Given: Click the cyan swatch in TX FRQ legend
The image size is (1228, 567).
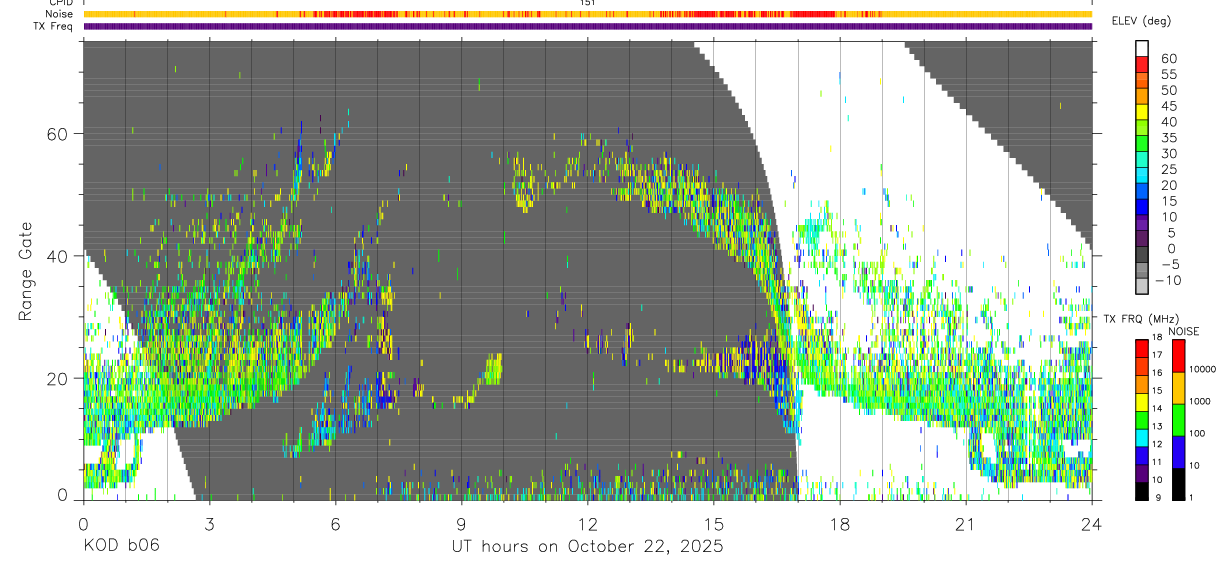Looking at the screenshot, I should click(1142, 438).
